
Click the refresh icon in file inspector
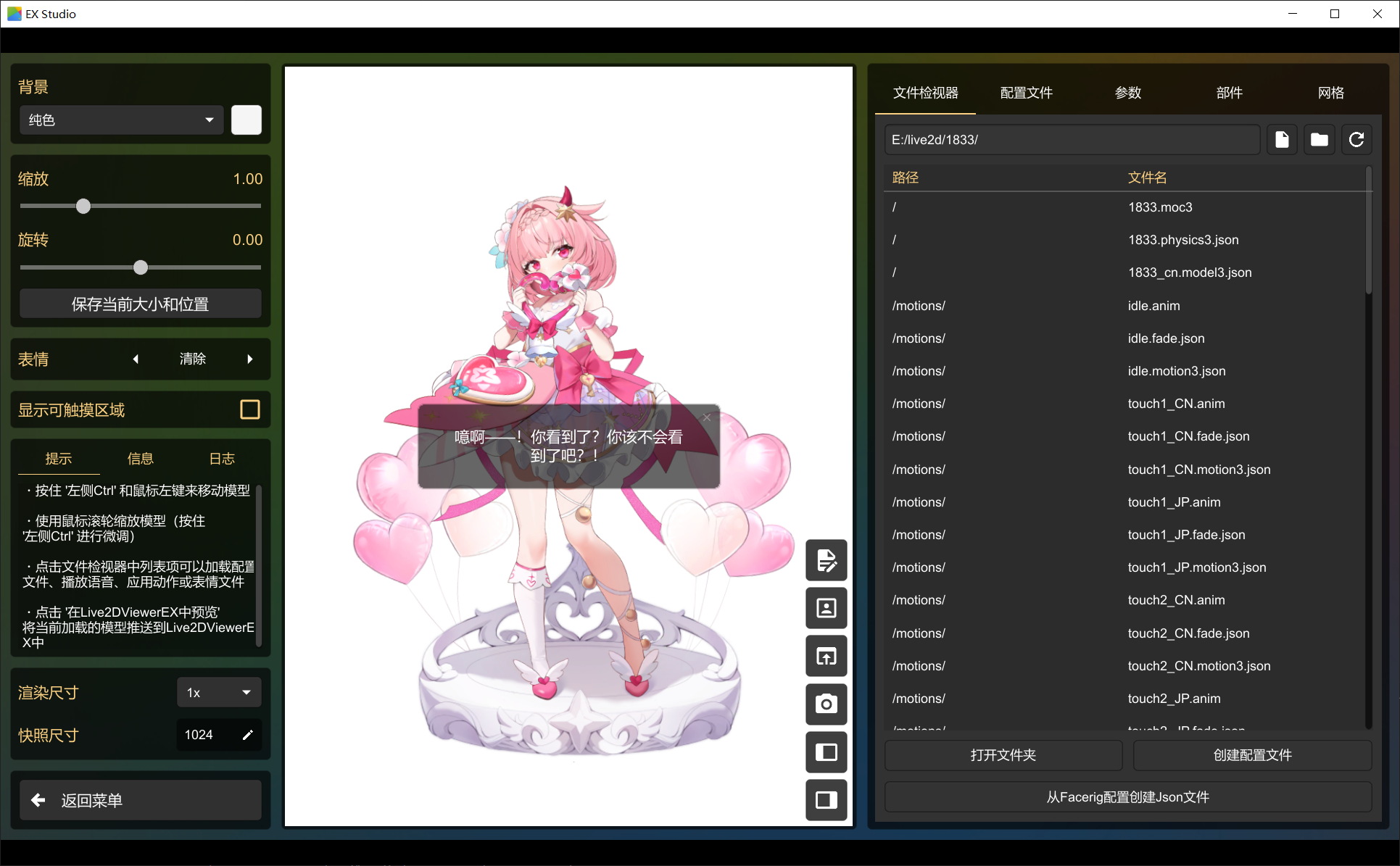tap(1356, 140)
